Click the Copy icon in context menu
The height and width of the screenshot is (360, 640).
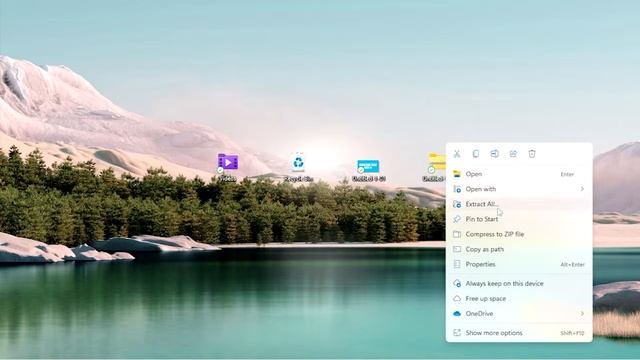(x=476, y=154)
